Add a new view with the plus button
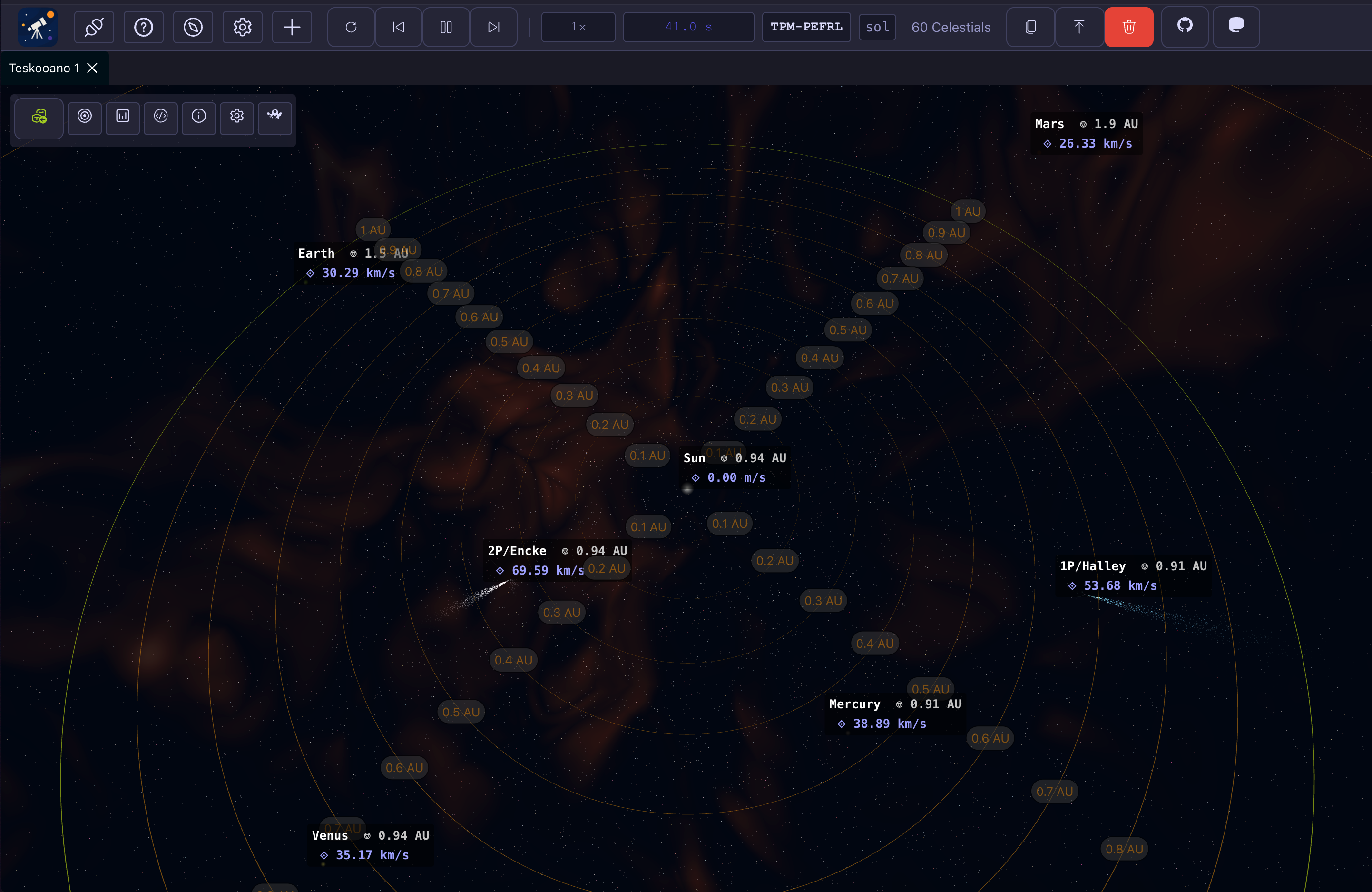1372x892 pixels. [x=292, y=27]
